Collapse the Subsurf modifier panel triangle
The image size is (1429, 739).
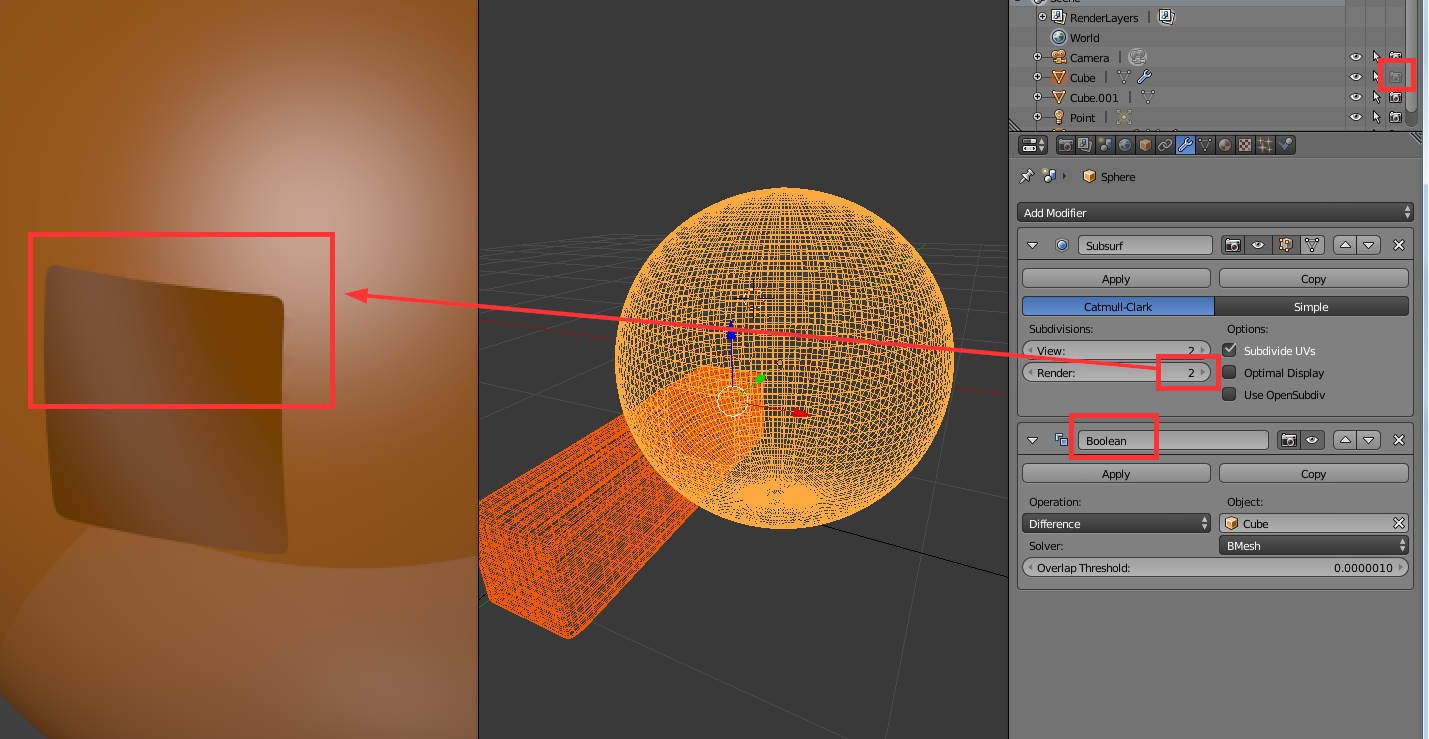(1033, 244)
